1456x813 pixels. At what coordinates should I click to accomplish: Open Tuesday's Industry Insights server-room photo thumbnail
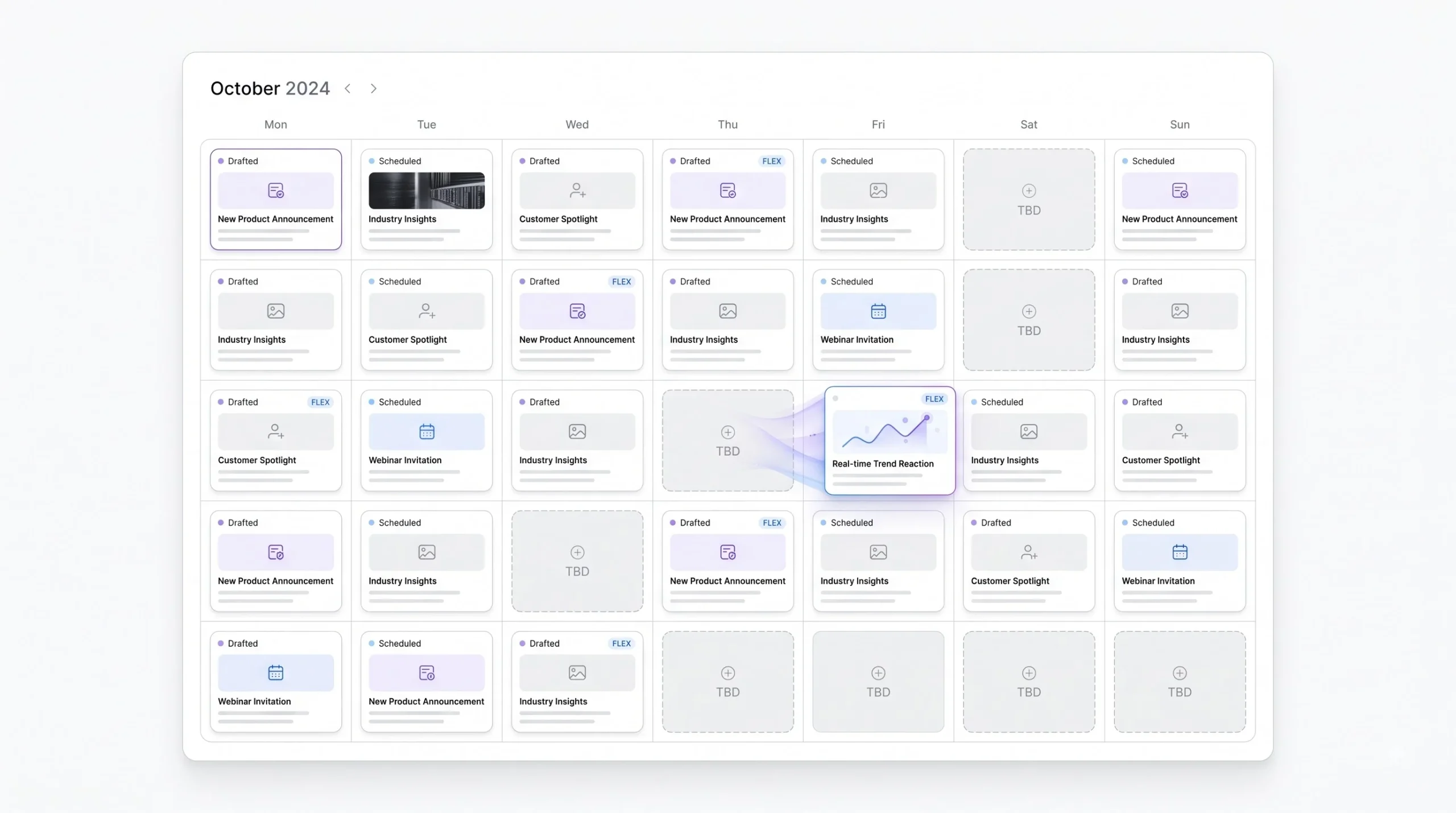click(x=427, y=190)
